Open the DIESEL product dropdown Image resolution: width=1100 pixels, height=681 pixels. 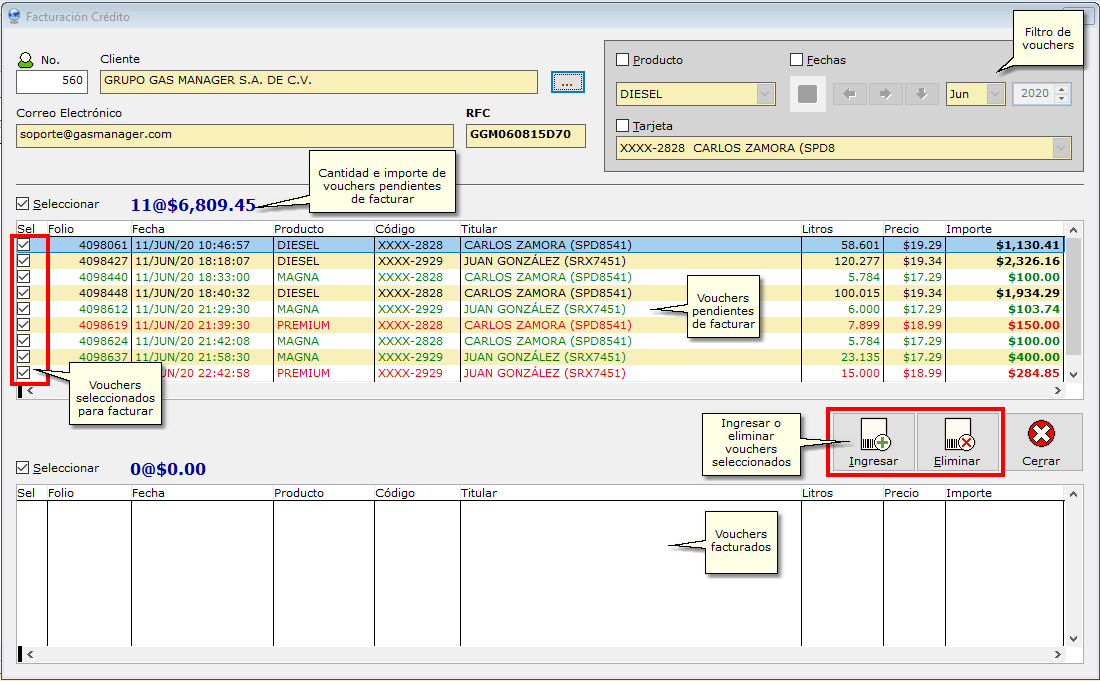tap(766, 94)
